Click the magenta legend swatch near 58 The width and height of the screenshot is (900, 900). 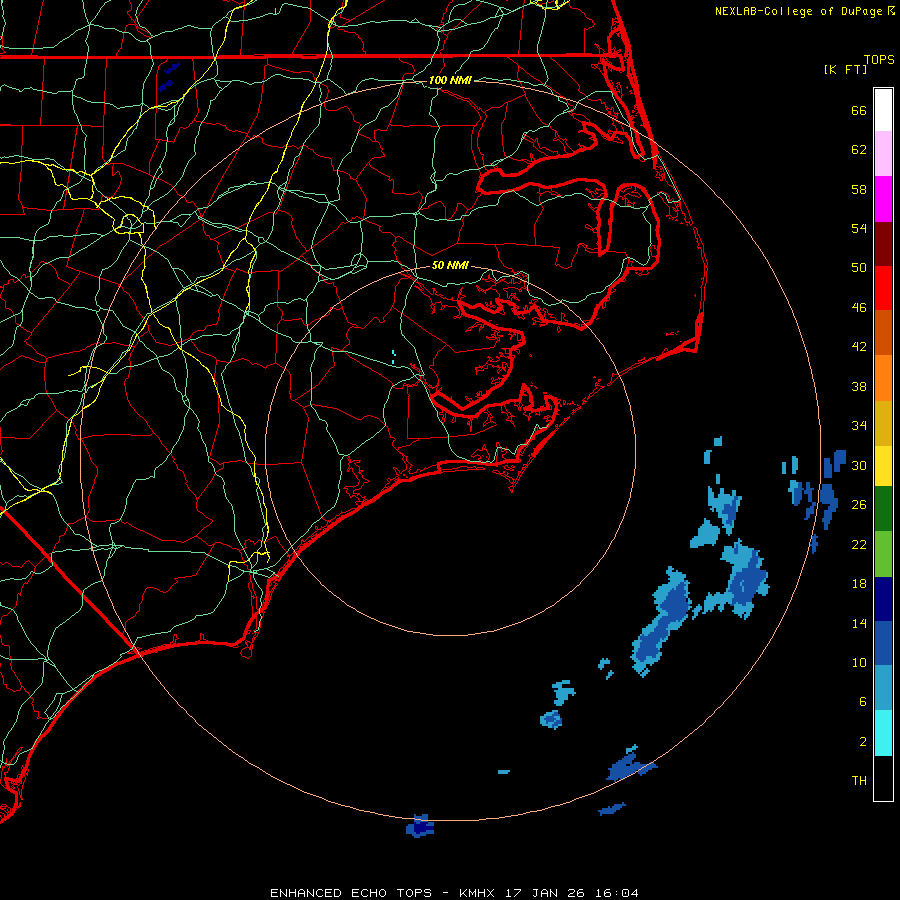point(883,199)
